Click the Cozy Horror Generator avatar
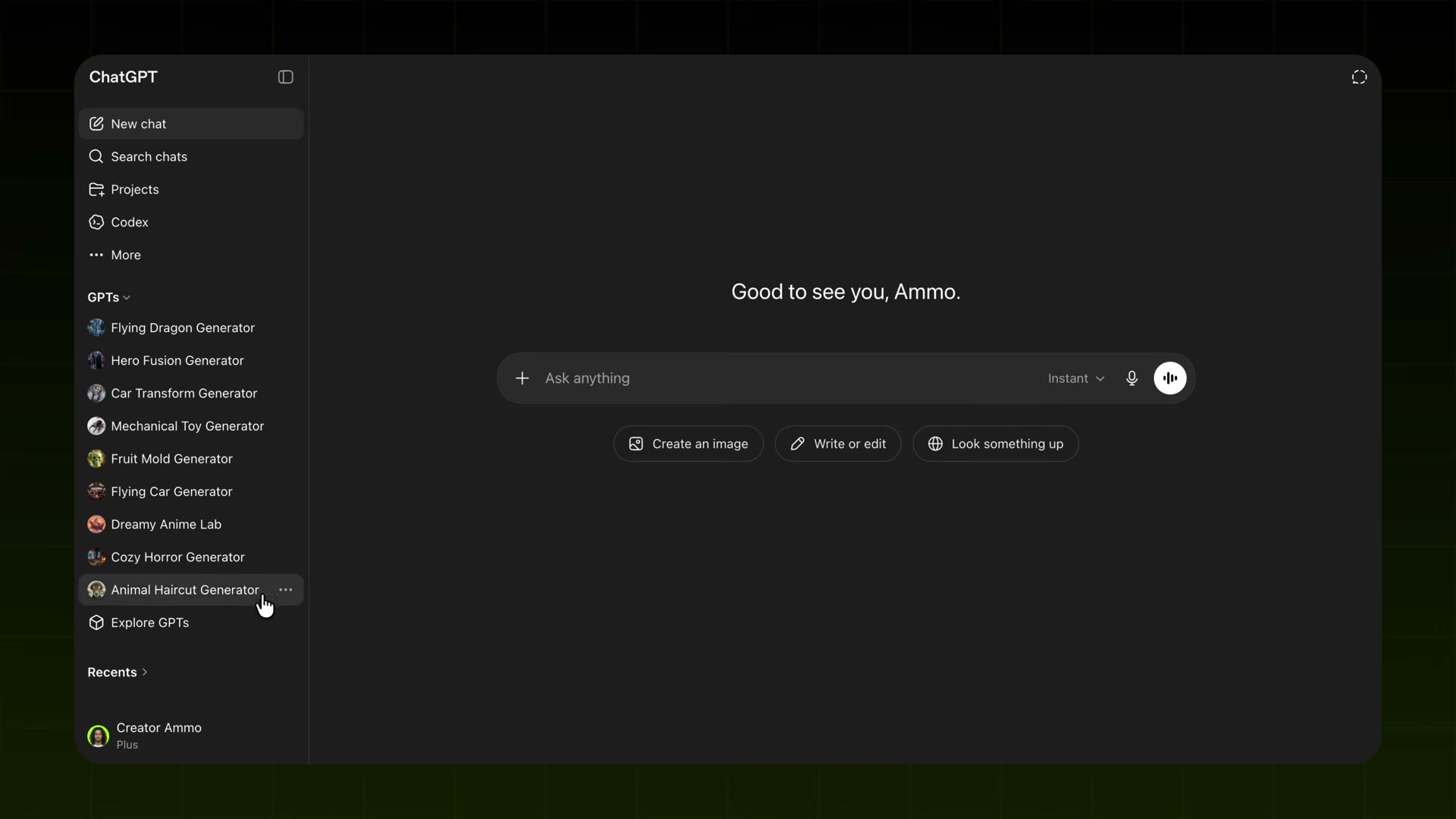The height and width of the screenshot is (819, 1456). coord(96,557)
